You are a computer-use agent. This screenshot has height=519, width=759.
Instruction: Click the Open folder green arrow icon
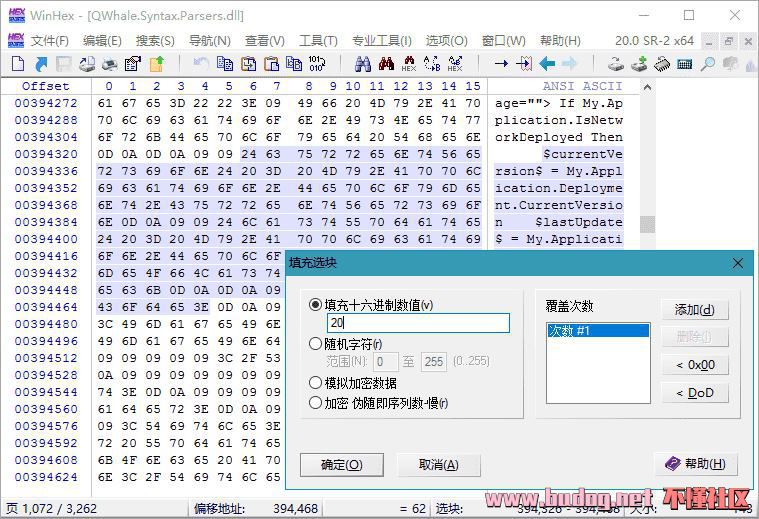pos(156,63)
